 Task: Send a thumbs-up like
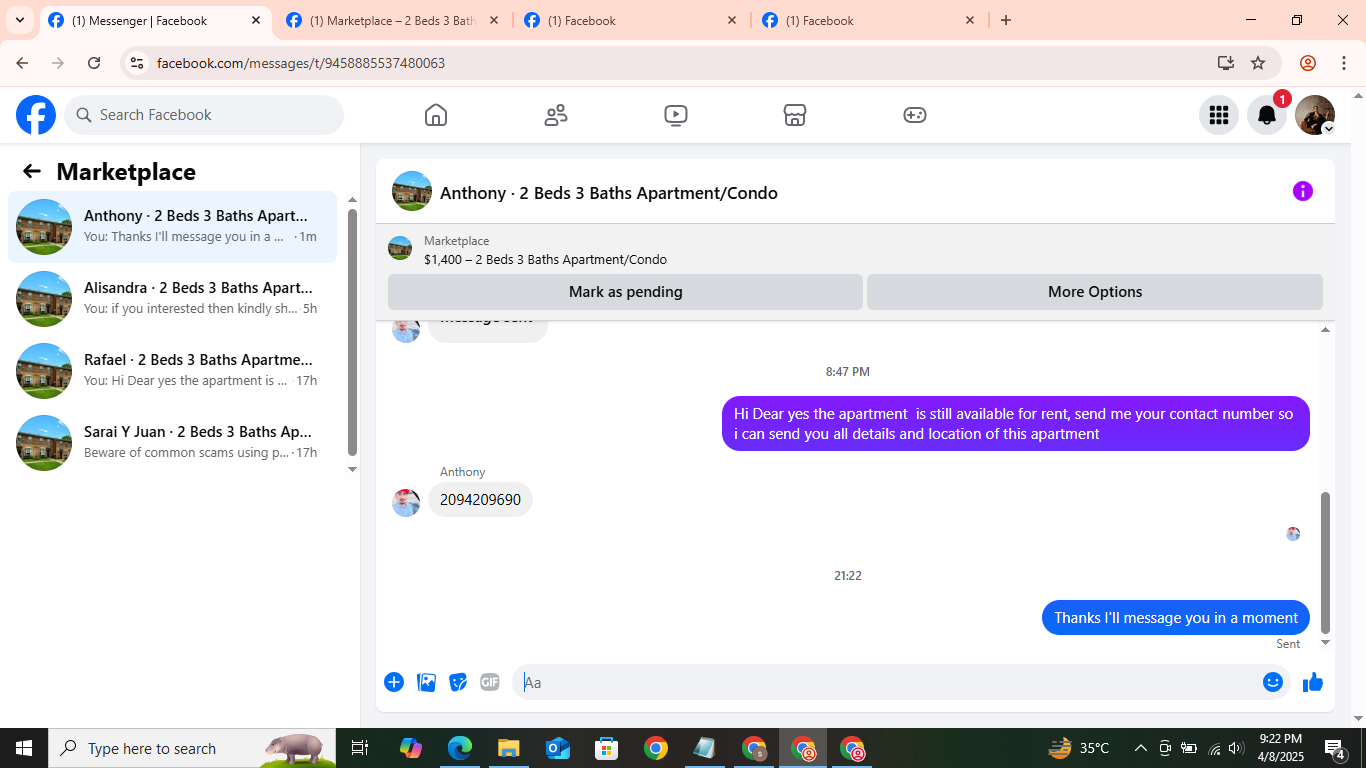[1313, 682]
